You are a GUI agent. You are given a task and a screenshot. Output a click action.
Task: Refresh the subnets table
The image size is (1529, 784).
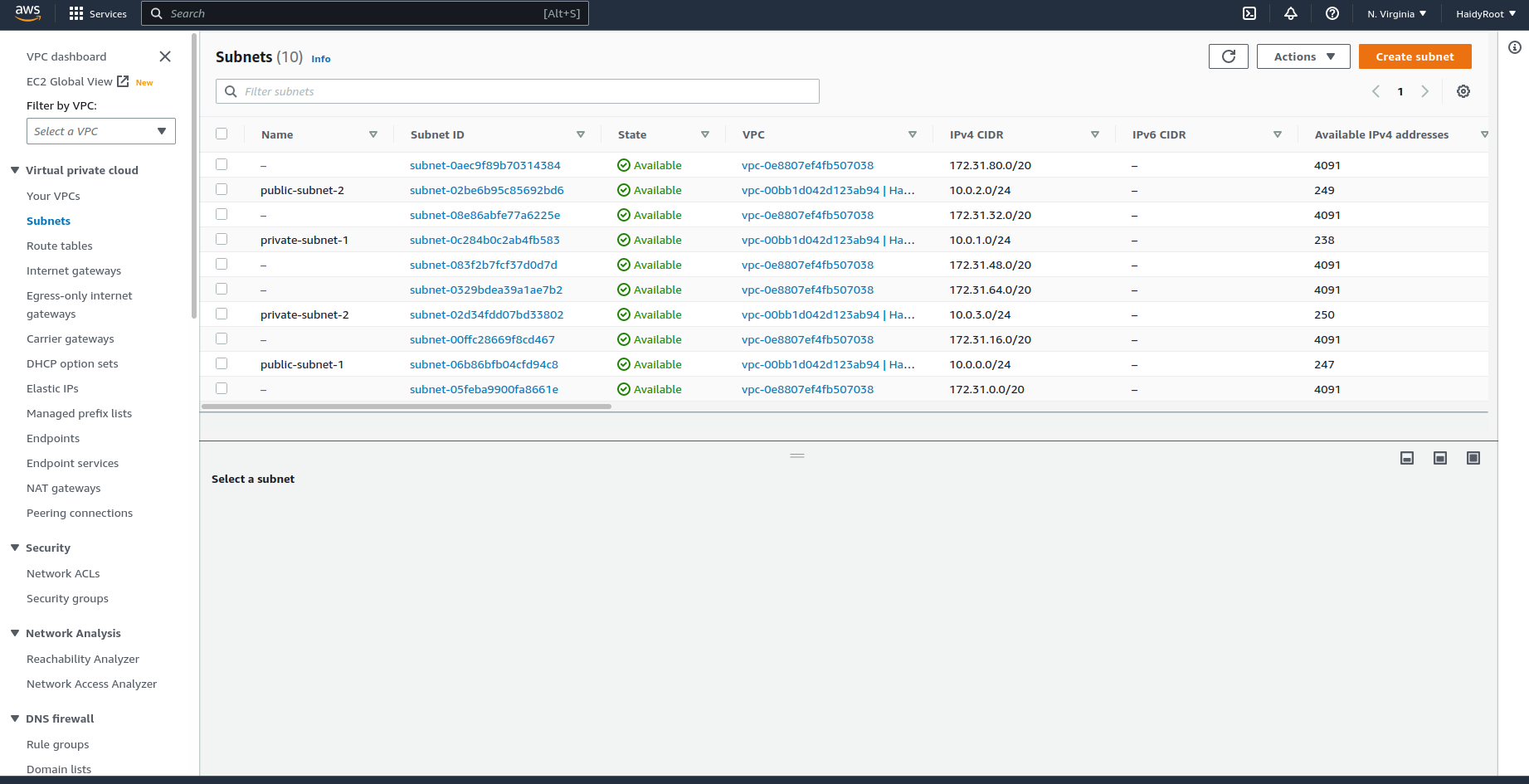tap(1228, 56)
